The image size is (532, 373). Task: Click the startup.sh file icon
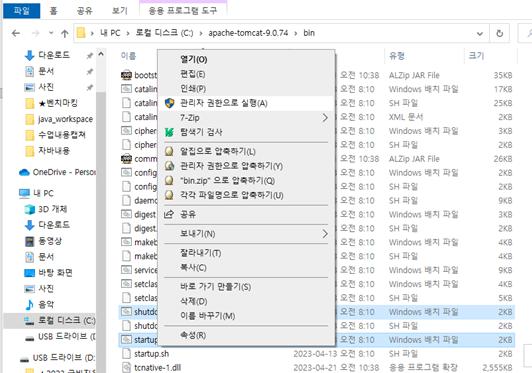126,354
